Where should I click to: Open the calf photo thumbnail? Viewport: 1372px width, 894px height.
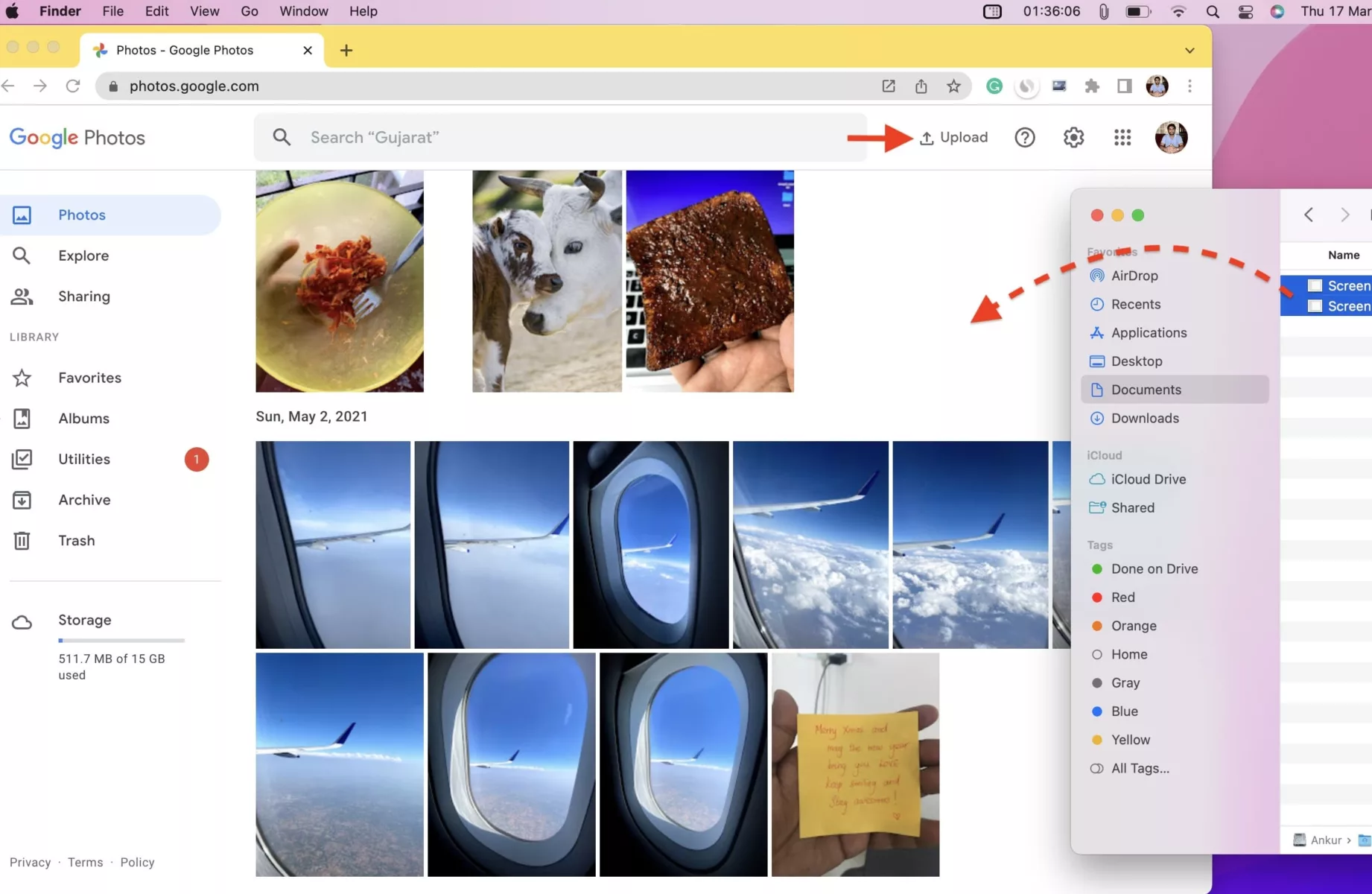pos(547,281)
